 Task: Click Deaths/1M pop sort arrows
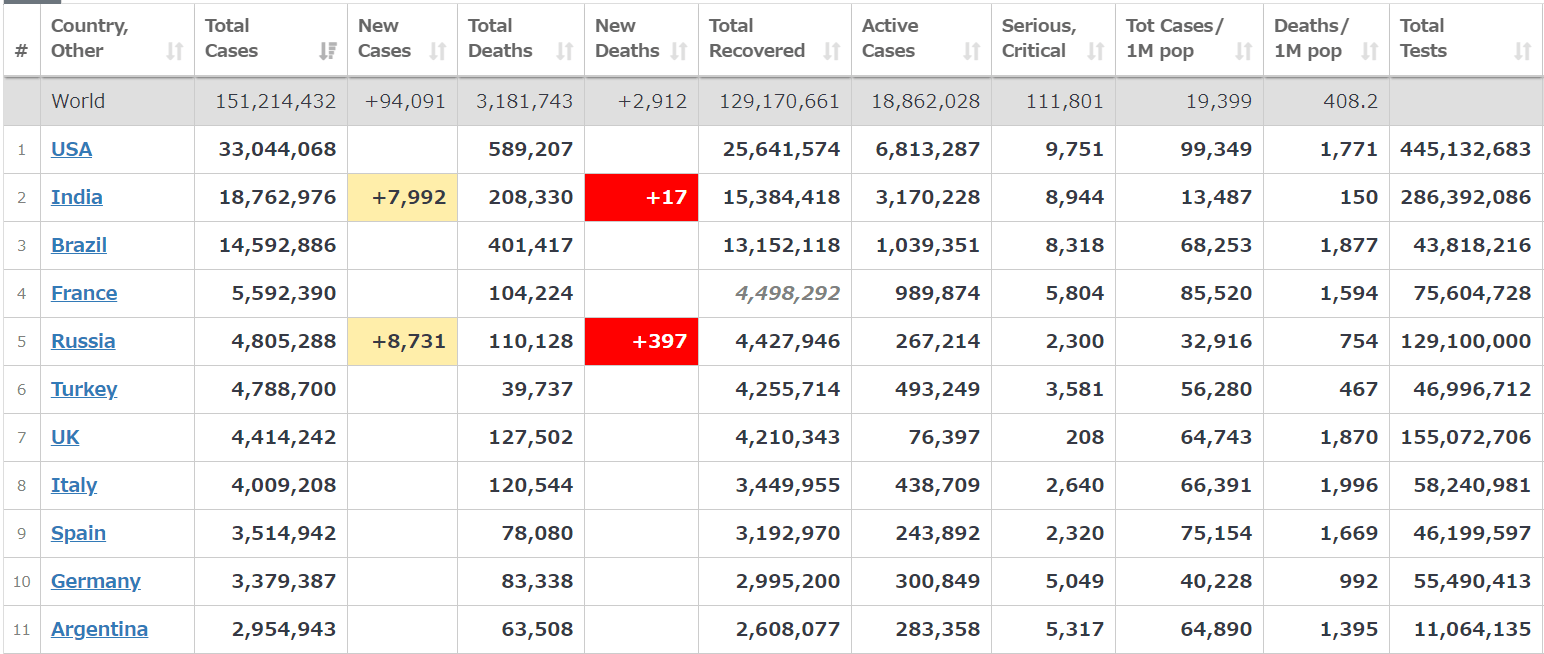coord(1370,51)
